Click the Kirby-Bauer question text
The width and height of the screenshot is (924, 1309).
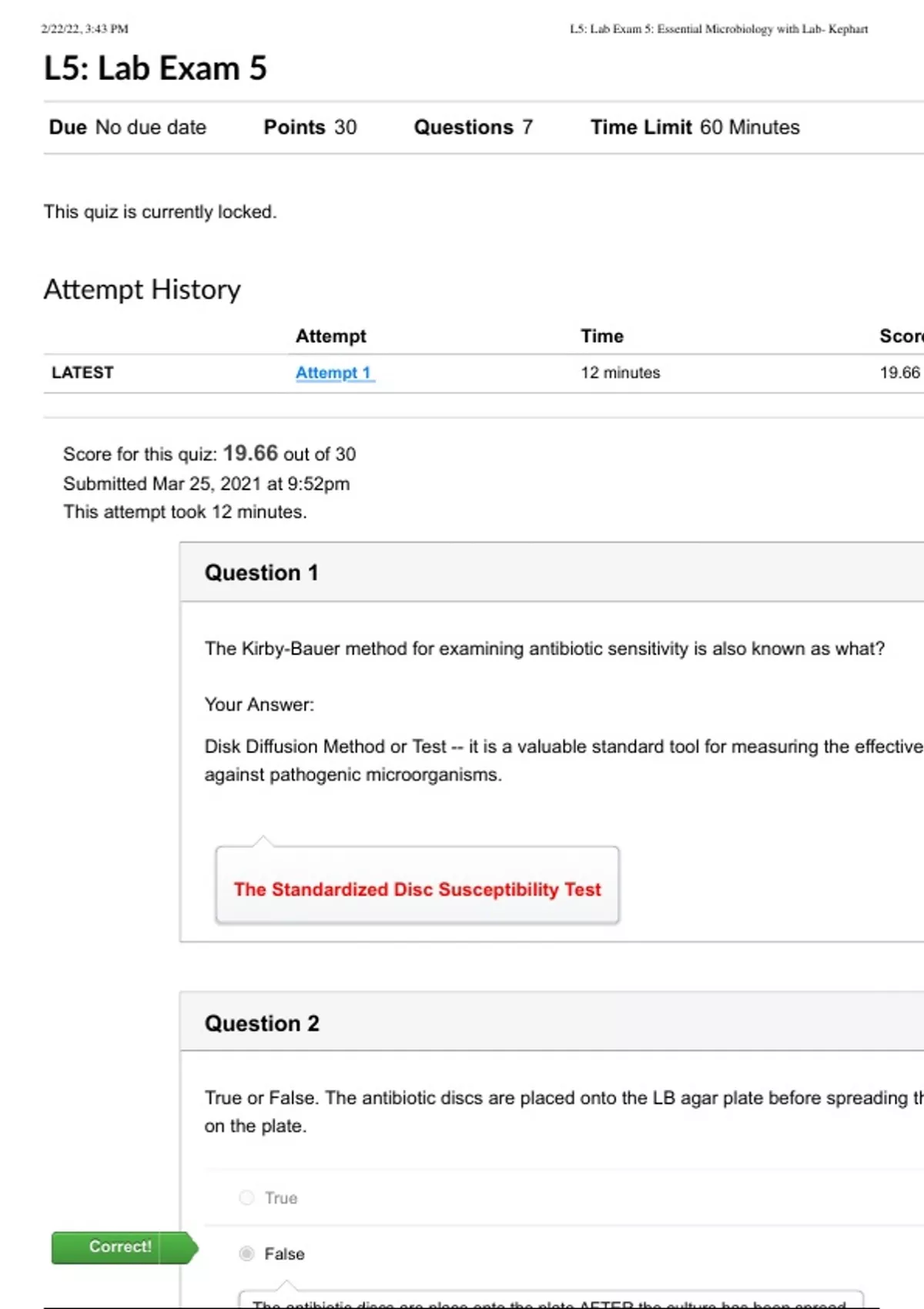(544, 649)
